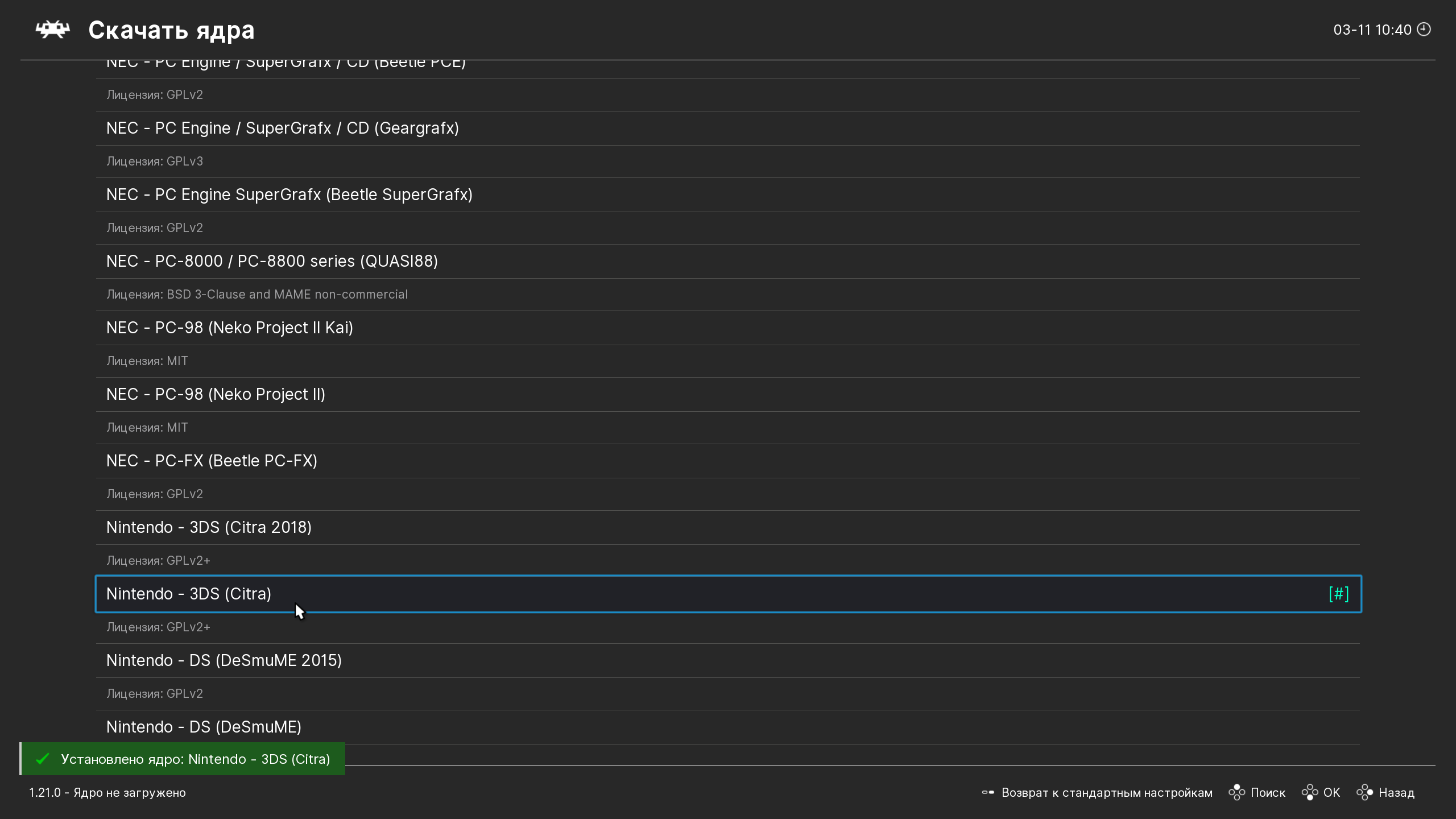Choose the QUASI88 PC-8800 core
The height and width of the screenshot is (819, 1456).
point(272,261)
